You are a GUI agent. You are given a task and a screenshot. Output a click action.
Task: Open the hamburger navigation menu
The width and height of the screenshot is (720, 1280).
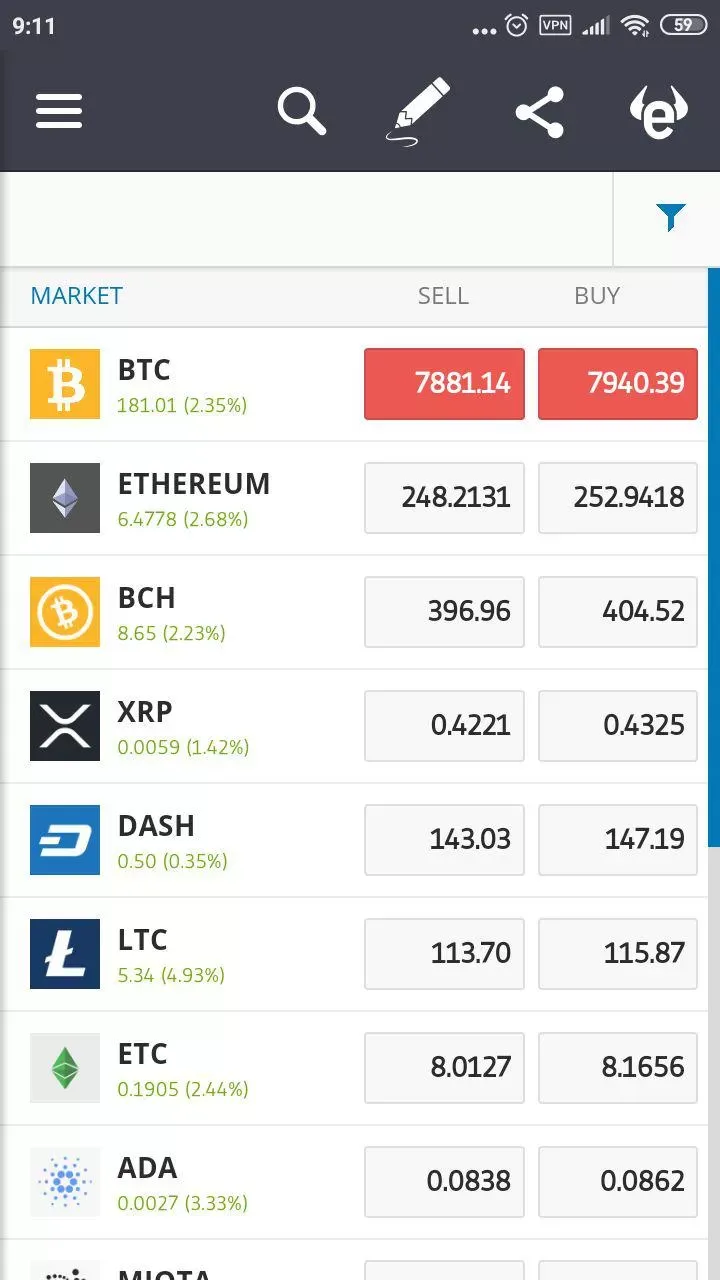[x=59, y=111]
